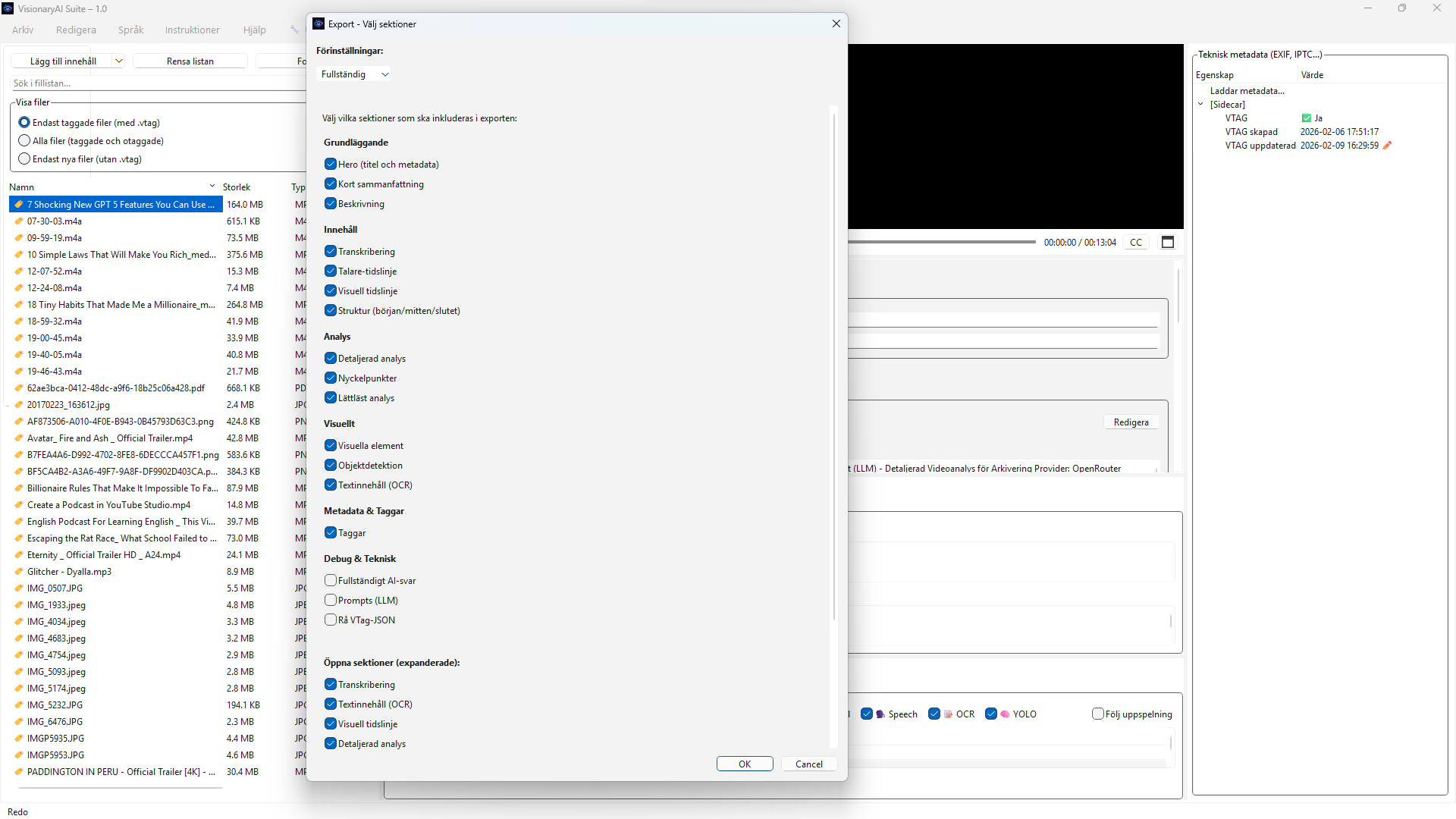Click OK to confirm export sections
Image resolution: width=1456 pixels, height=819 pixels.
pos(744,764)
